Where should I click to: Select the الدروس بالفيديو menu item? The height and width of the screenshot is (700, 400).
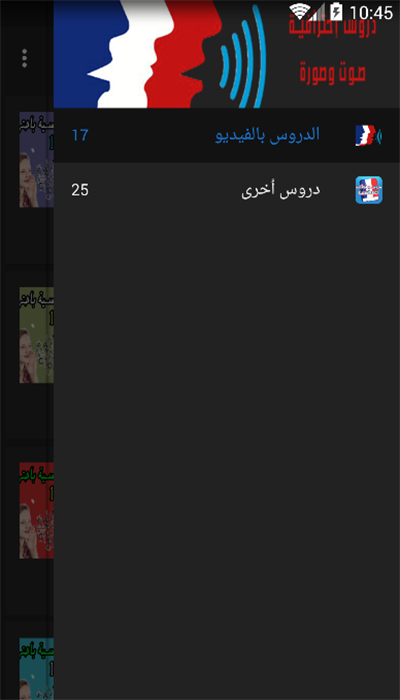tap(227, 135)
